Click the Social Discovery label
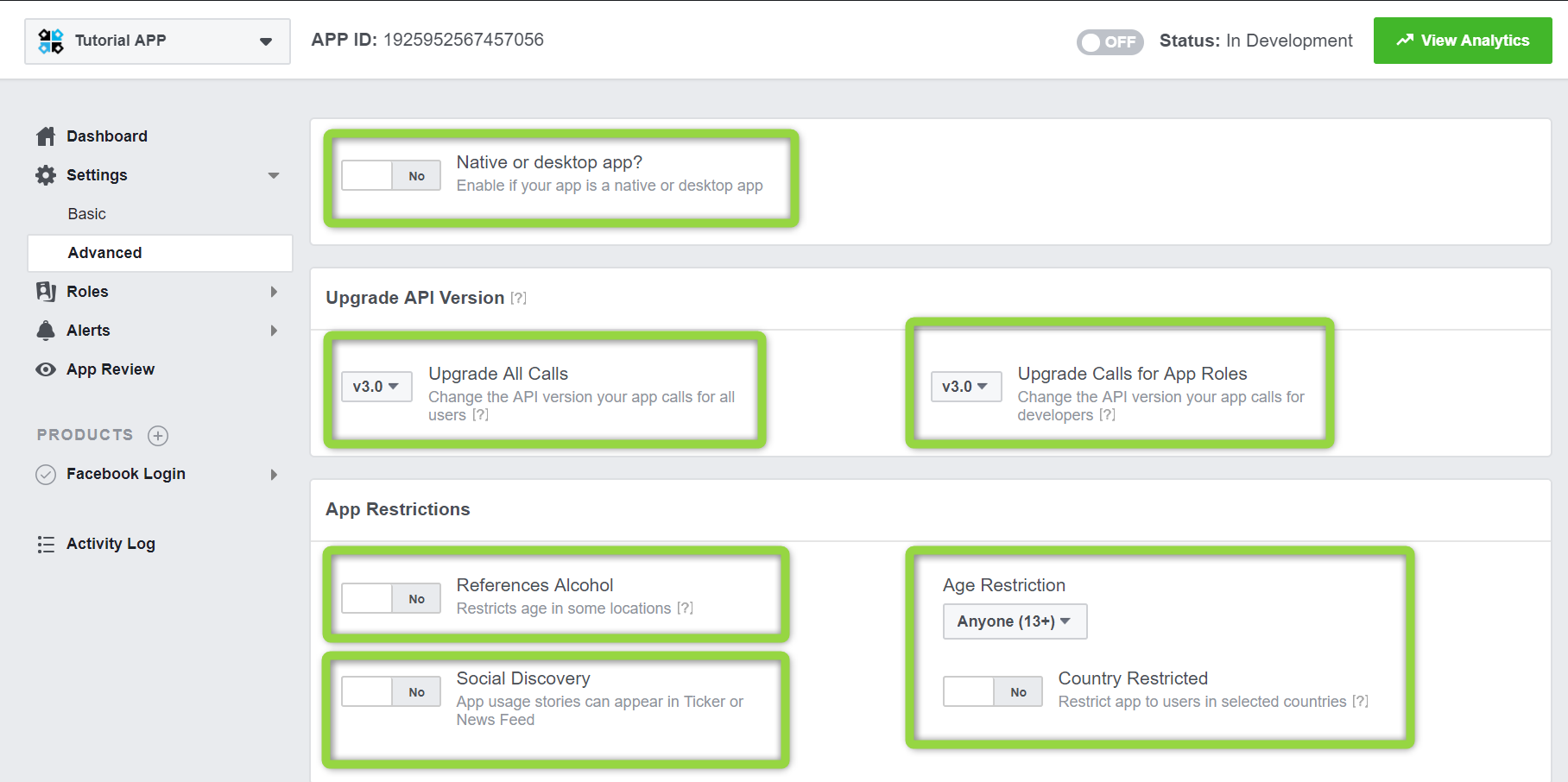 pos(523,678)
